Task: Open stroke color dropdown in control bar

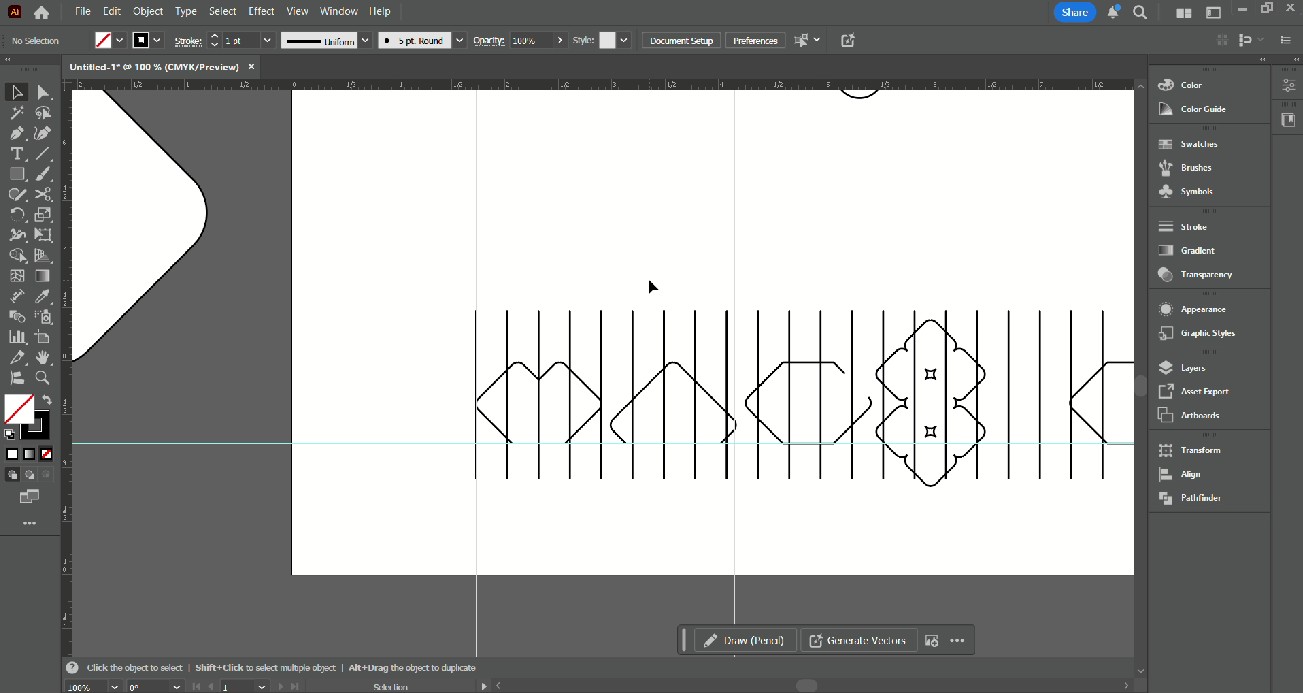Action: [x=158, y=40]
